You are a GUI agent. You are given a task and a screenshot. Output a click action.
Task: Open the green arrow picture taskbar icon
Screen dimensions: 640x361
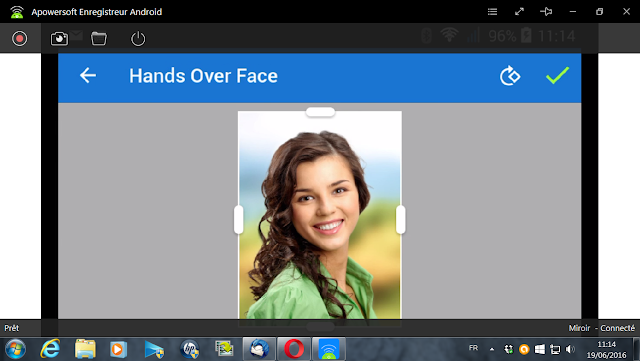tap(224, 348)
